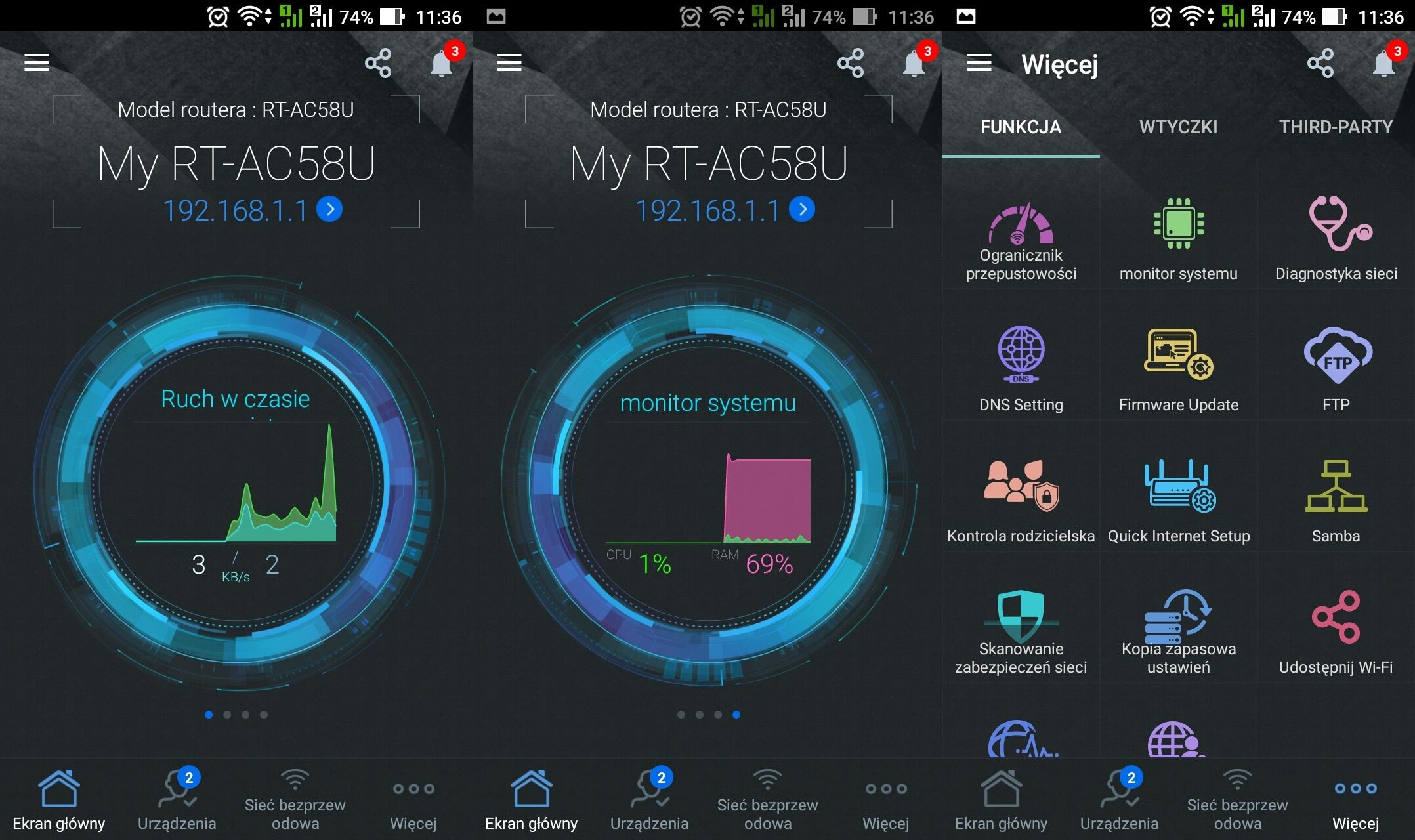Start Quick Internet Setup
The image size is (1415, 840).
tap(1179, 501)
